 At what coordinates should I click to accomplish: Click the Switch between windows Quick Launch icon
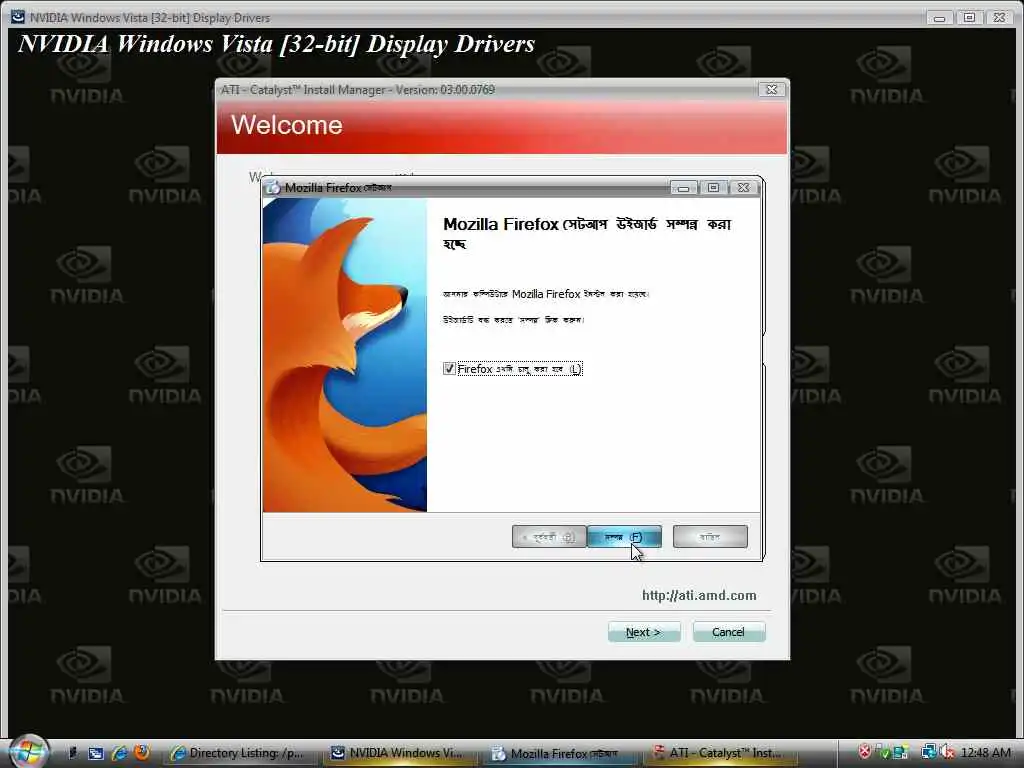[x=95, y=753]
